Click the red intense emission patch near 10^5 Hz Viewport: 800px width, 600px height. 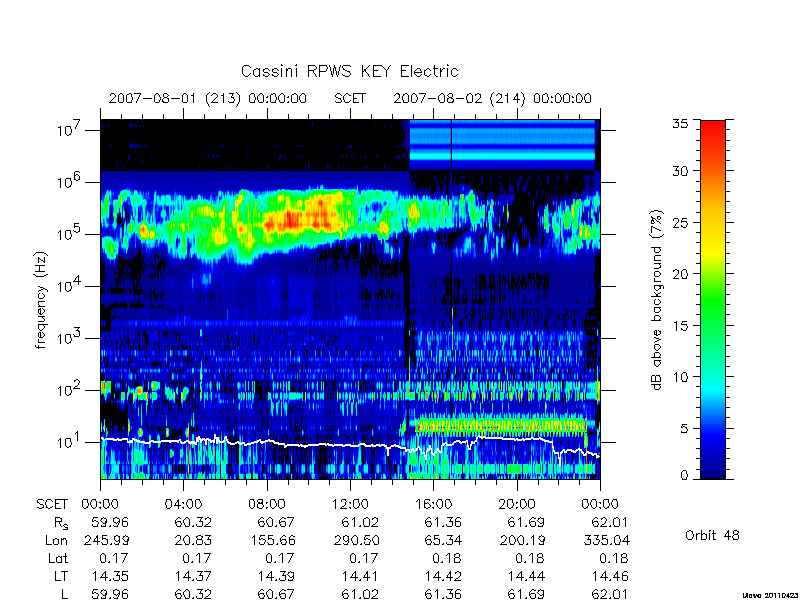301,218
